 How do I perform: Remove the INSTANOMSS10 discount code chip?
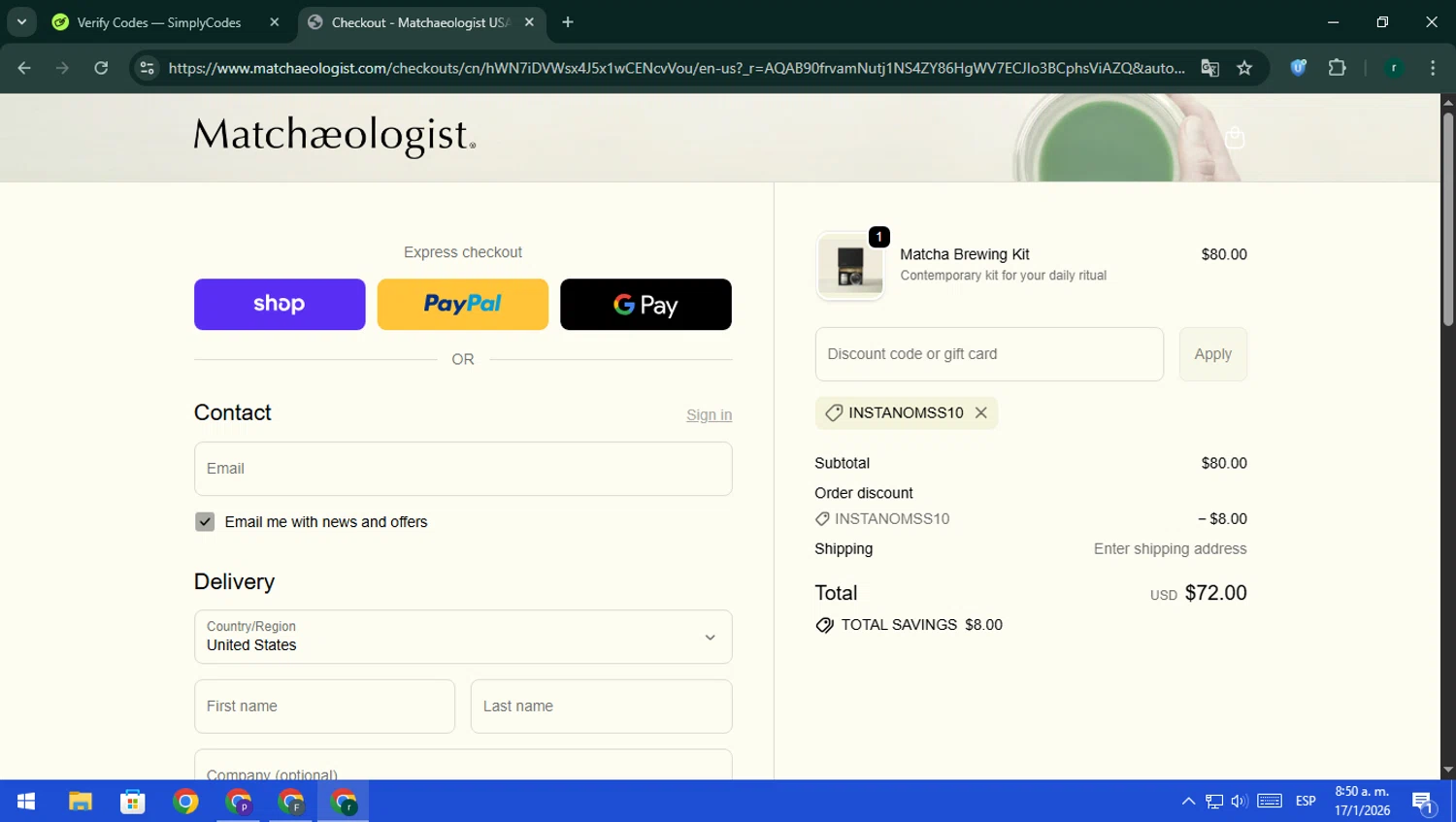click(981, 412)
